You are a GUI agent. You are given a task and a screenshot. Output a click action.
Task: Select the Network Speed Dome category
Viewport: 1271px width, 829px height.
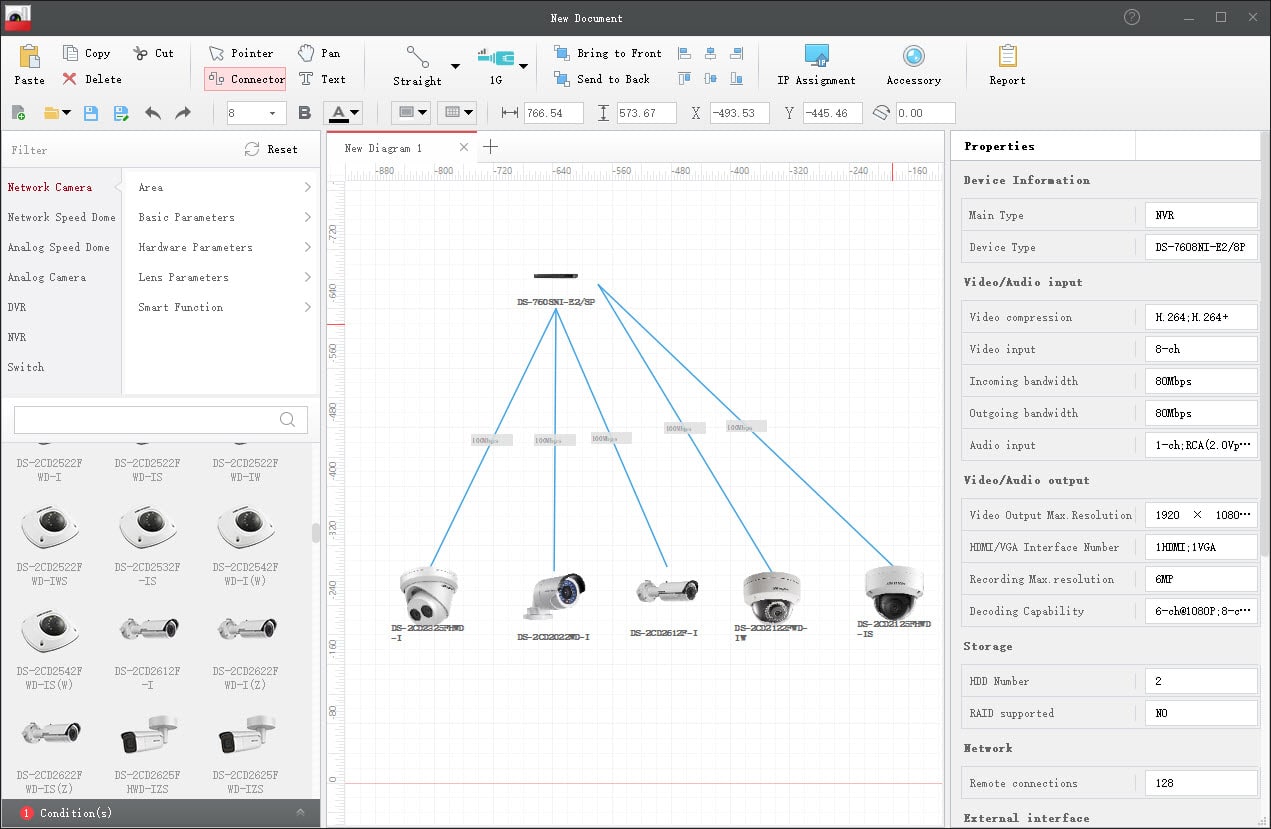[61, 217]
